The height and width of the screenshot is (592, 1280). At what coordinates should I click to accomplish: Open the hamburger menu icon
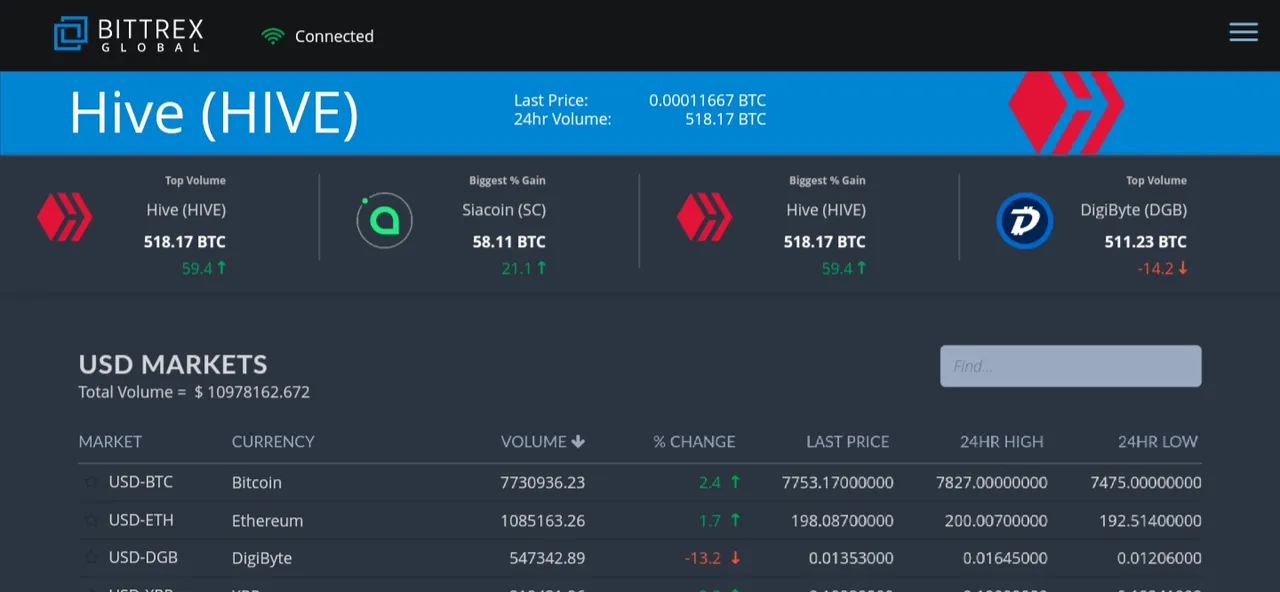[x=1243, y=33]
